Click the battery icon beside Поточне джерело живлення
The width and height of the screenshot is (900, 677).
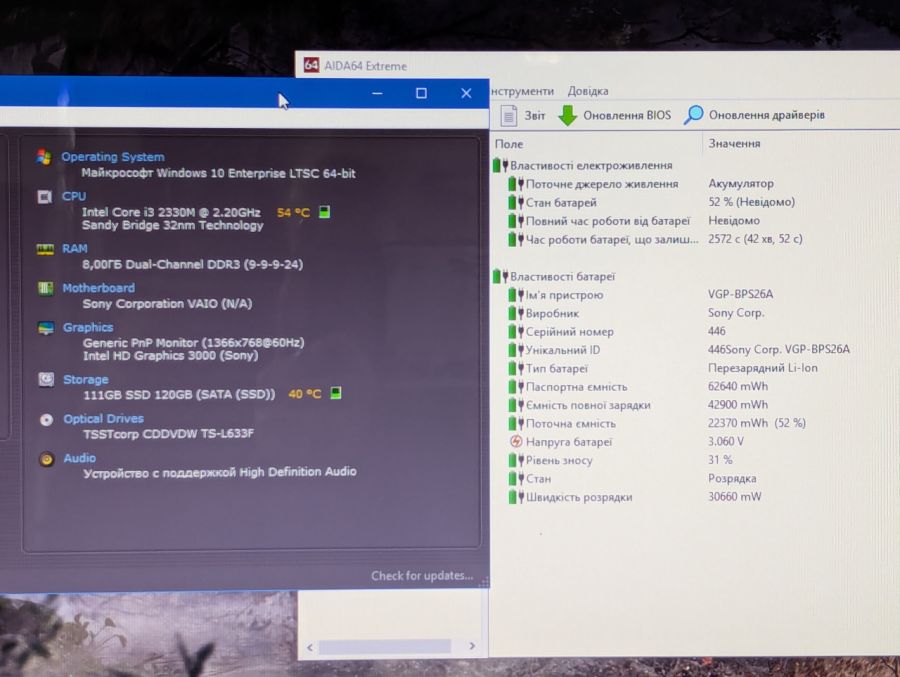[x=515, y=184]
